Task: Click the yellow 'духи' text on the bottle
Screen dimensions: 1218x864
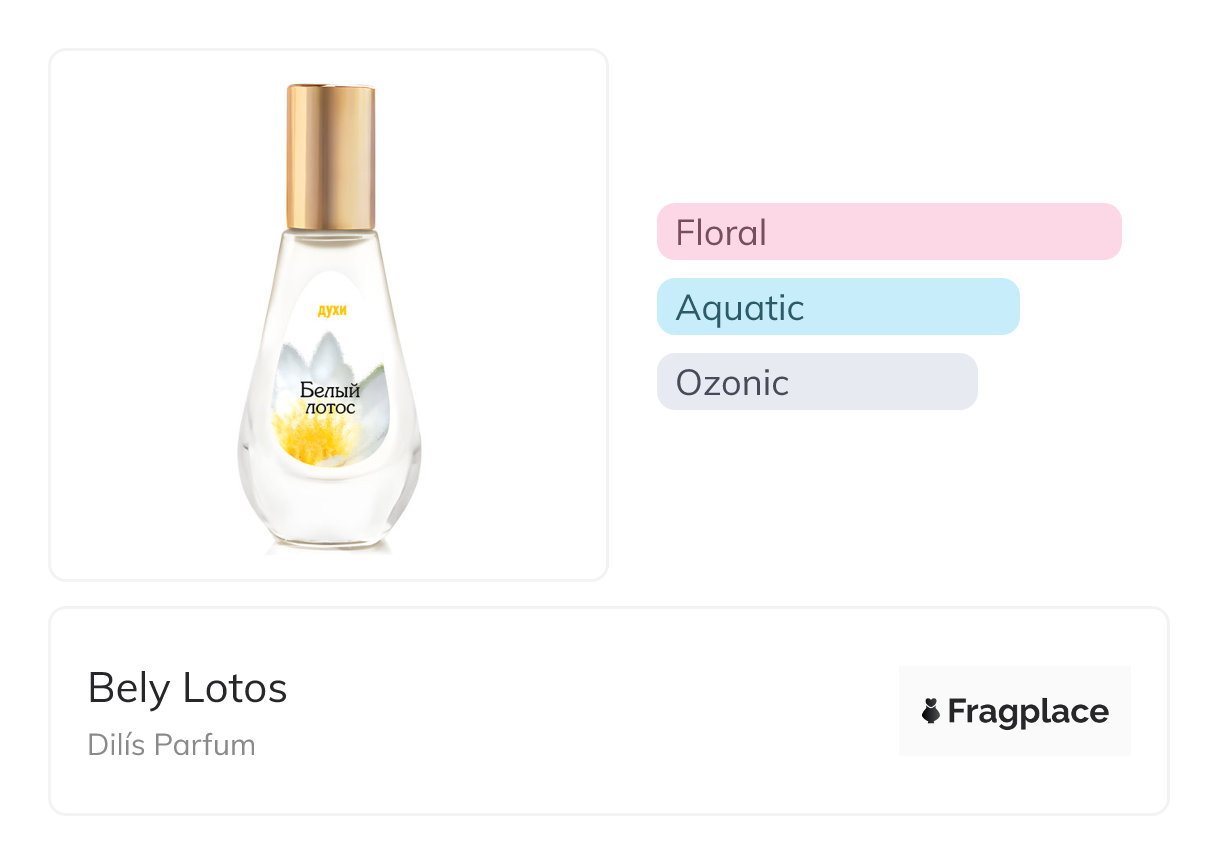Action: pyautogui.click(x=331, y=311)
